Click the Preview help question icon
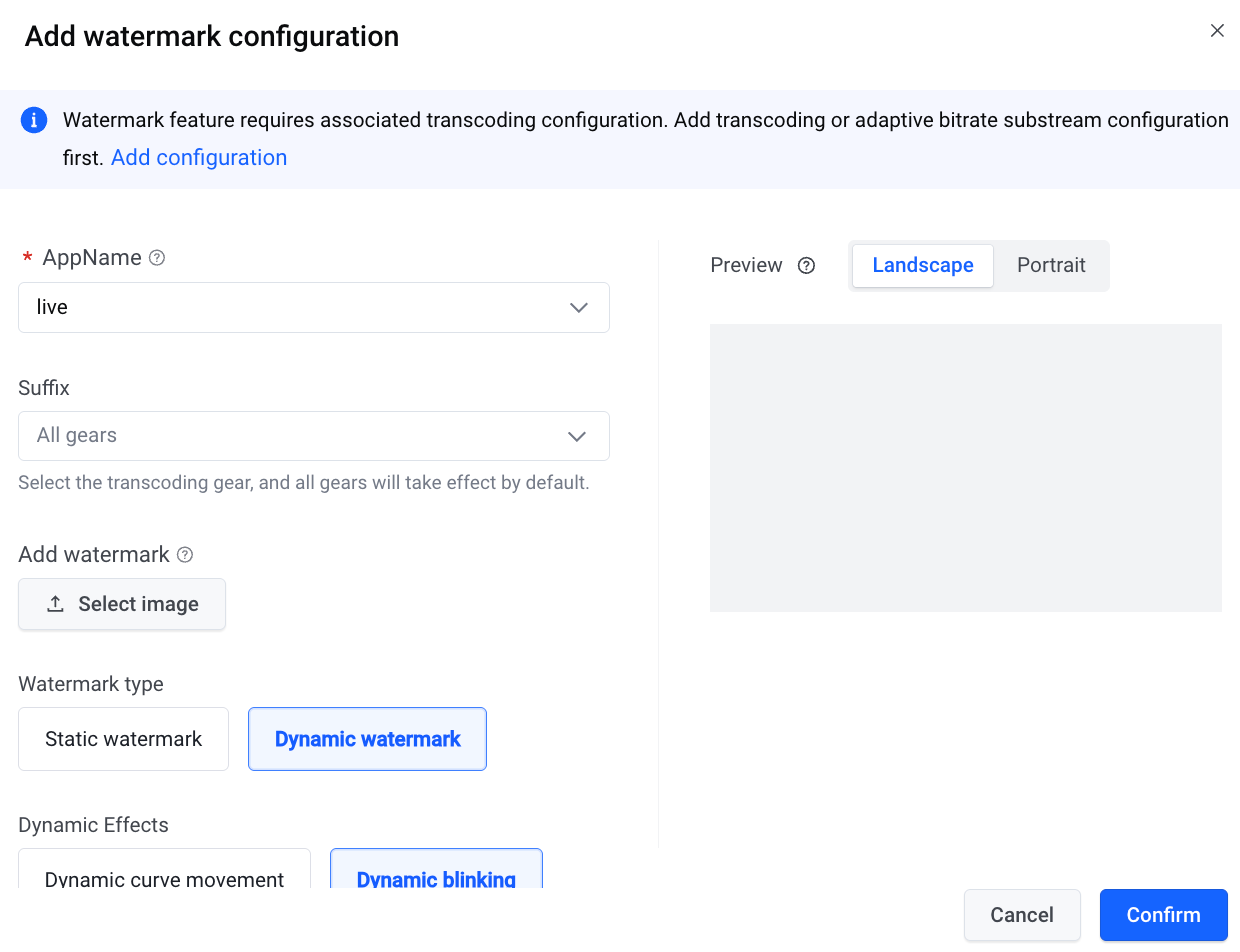Screen dimensions: 1240x952 pos(807,266)
